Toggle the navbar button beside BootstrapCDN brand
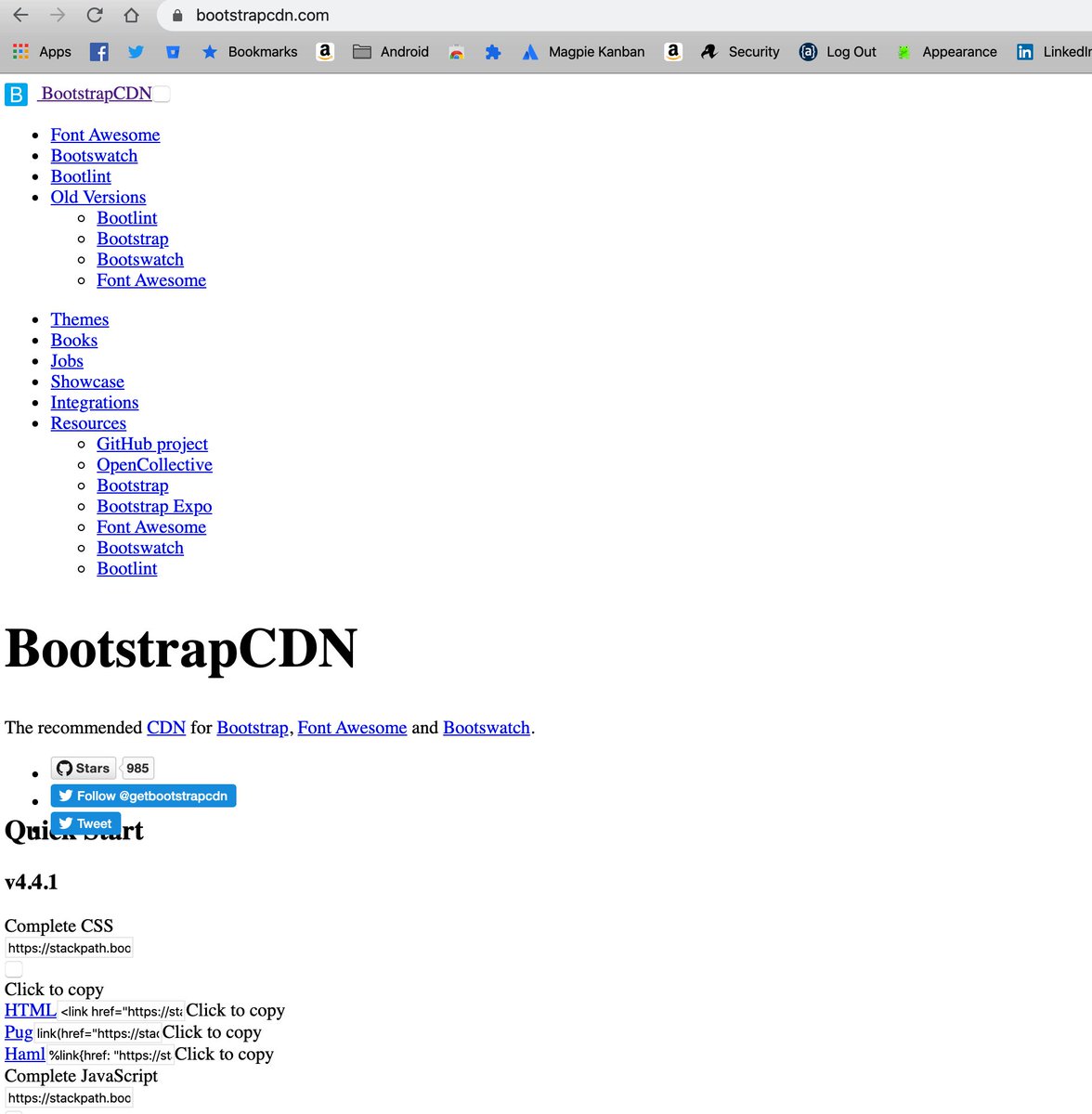 [162, 94]
